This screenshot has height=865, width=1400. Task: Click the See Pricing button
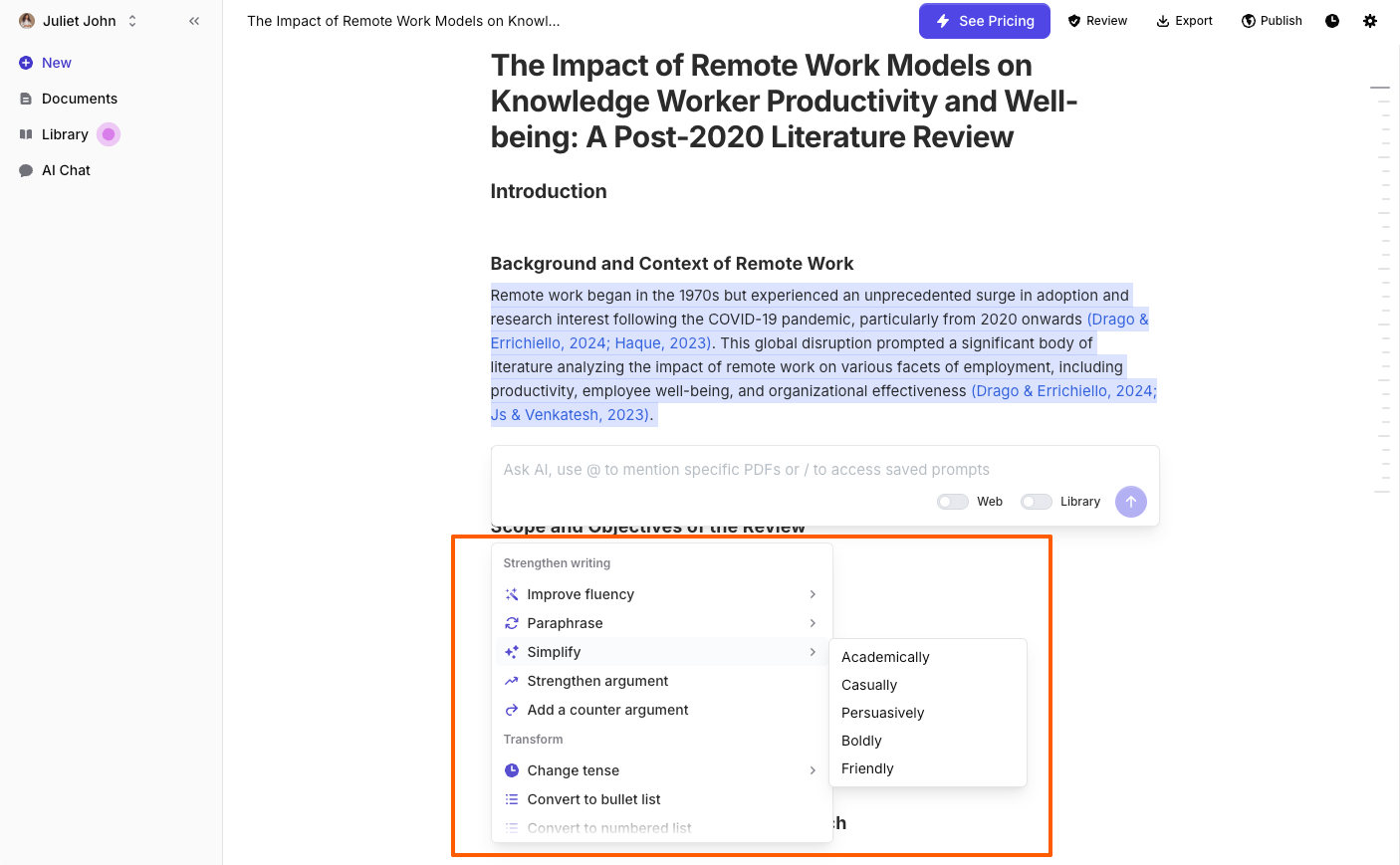pos(984,20)
